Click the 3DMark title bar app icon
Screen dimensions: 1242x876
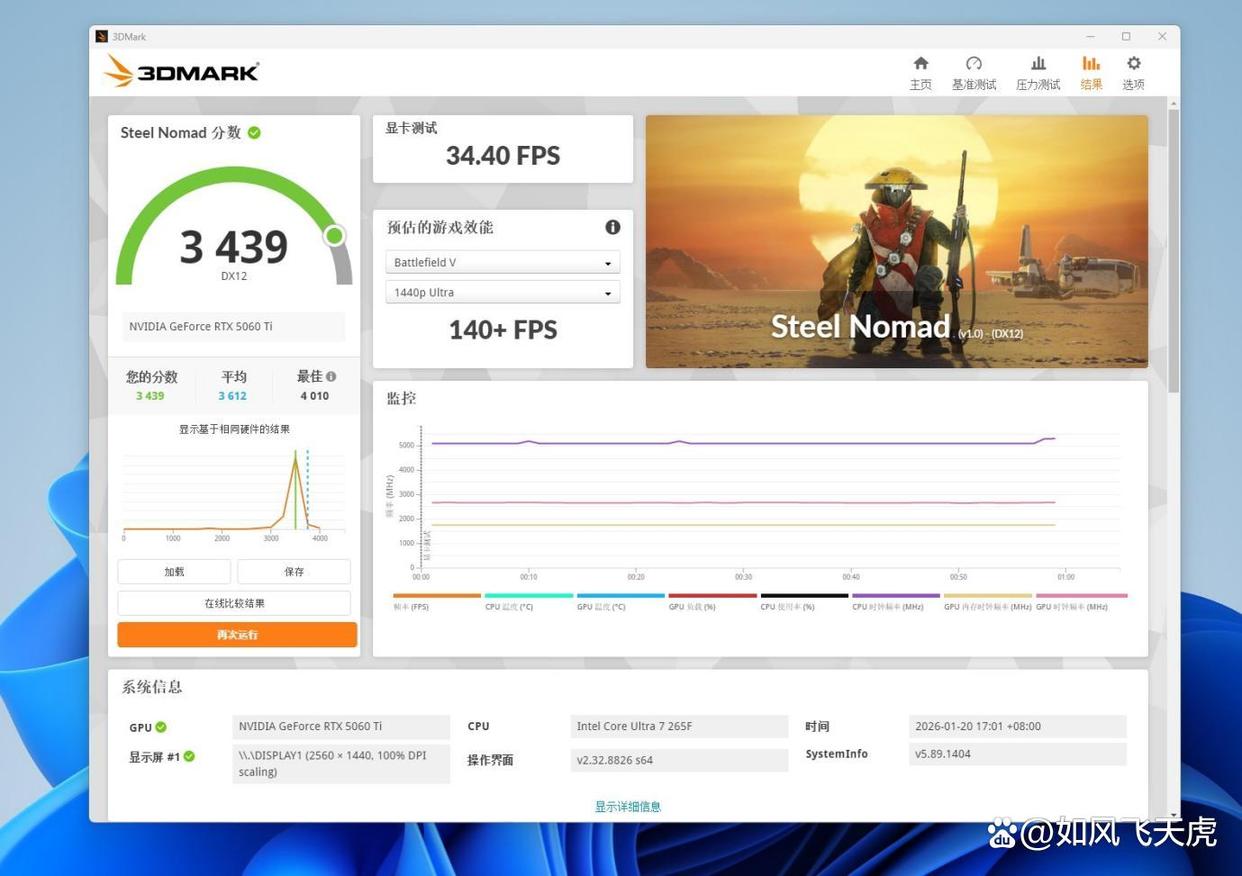[x=102, y=36]
